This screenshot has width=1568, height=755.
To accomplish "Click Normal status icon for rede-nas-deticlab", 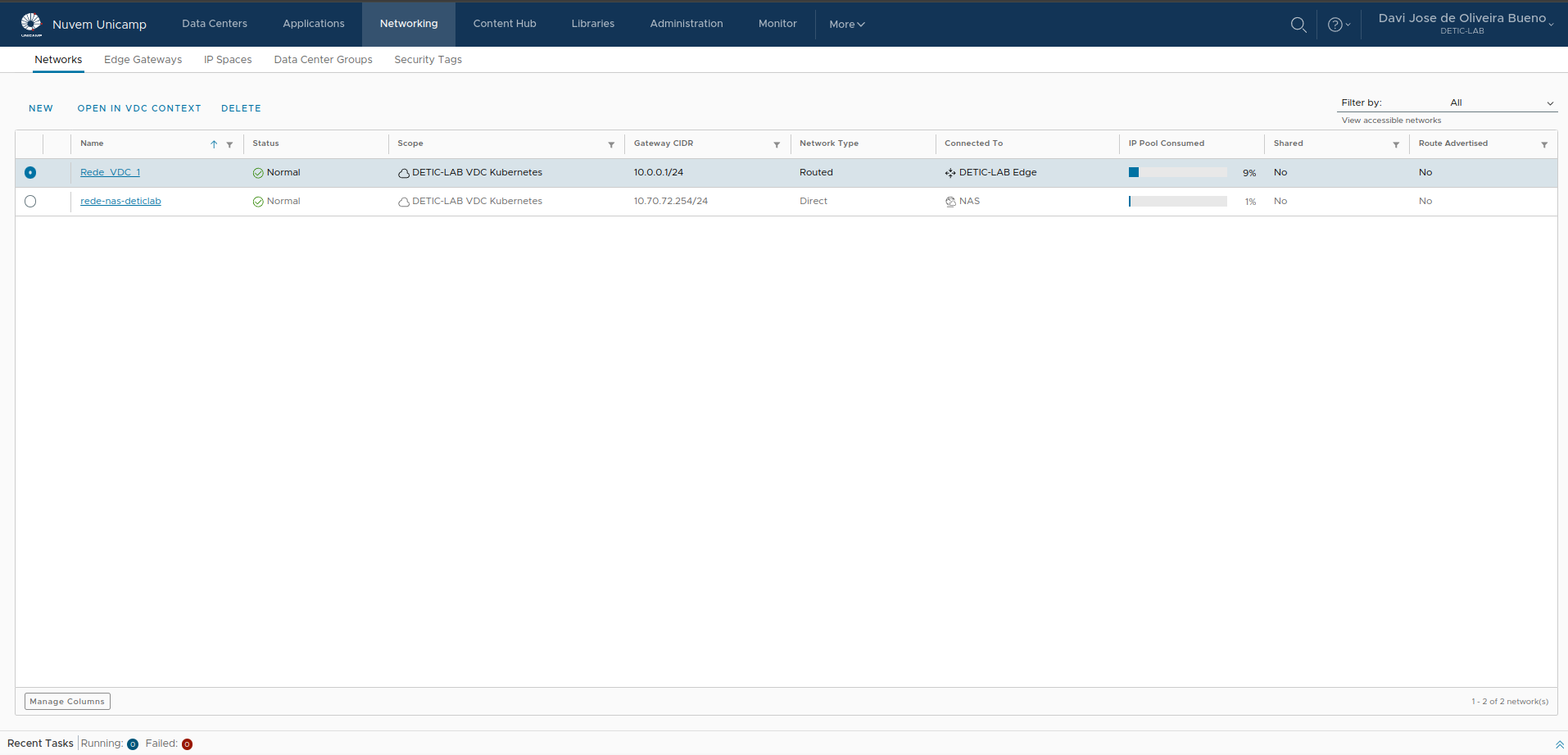I will pos(258,202).
